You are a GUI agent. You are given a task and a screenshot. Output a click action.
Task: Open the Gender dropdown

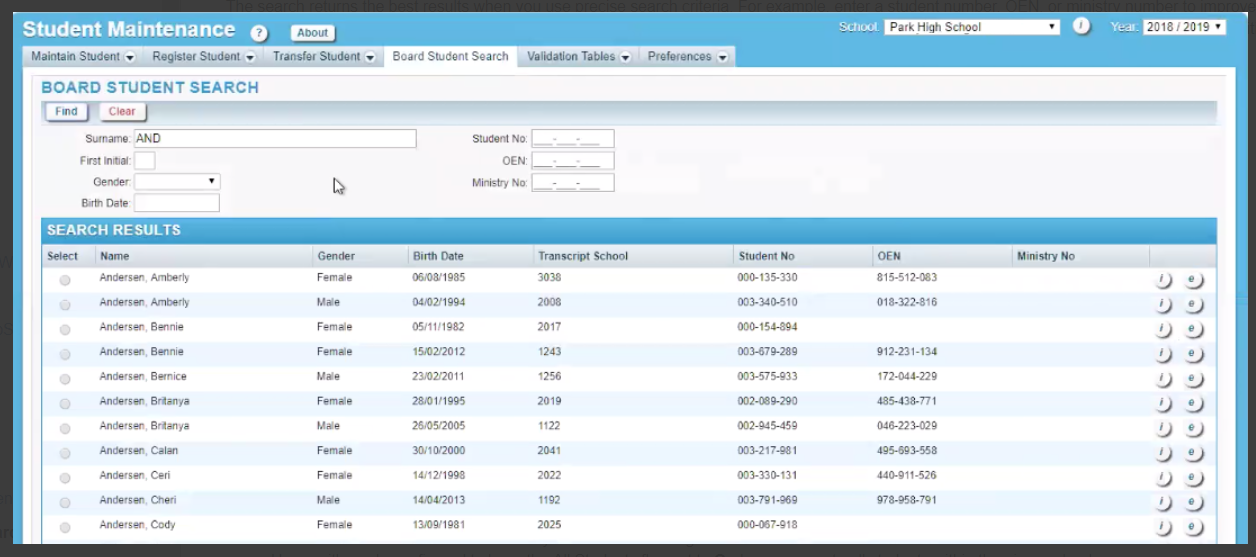tap(177, 182)
